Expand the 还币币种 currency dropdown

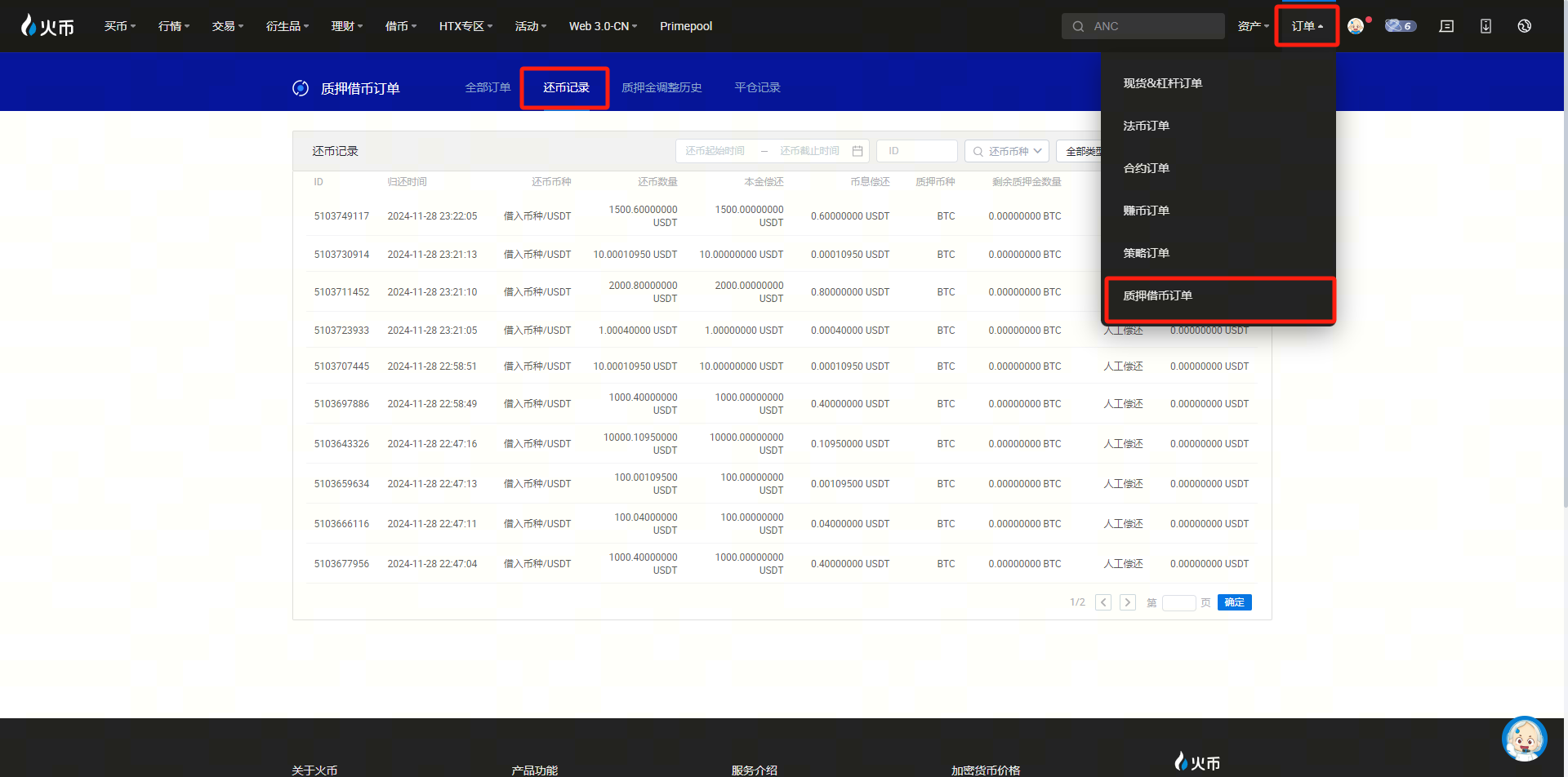[1007, 151]
